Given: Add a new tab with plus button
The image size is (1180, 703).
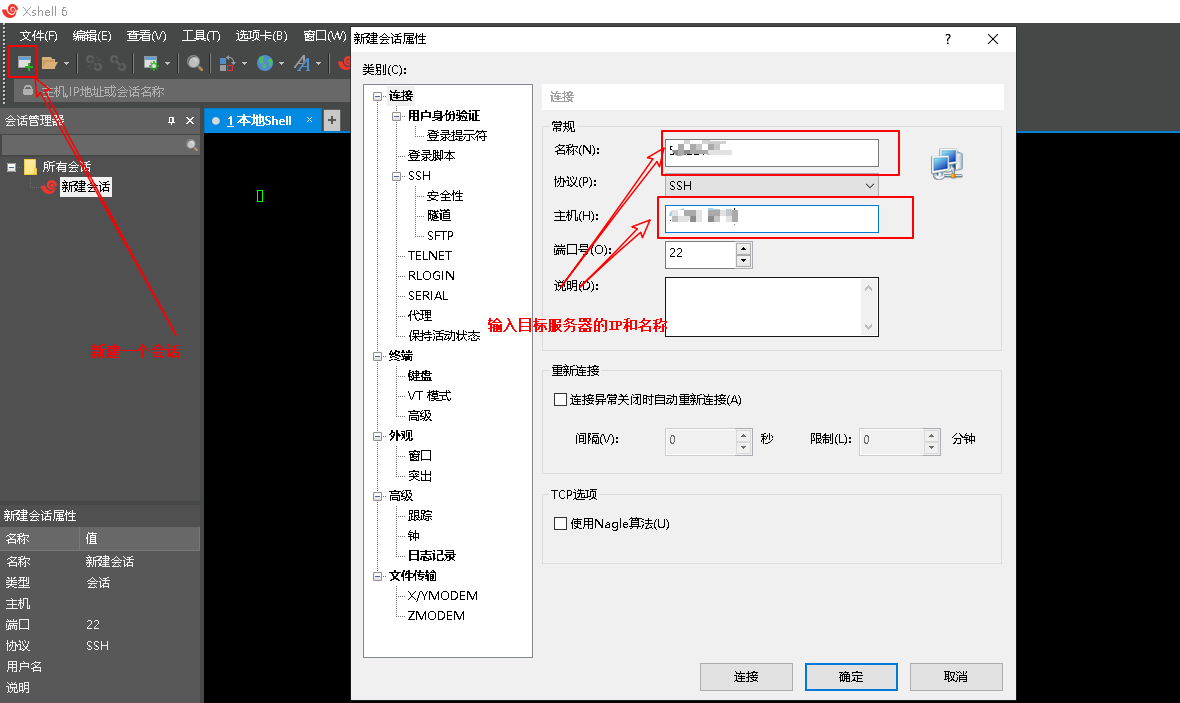Looking at the screenshot, I should 332,120.
